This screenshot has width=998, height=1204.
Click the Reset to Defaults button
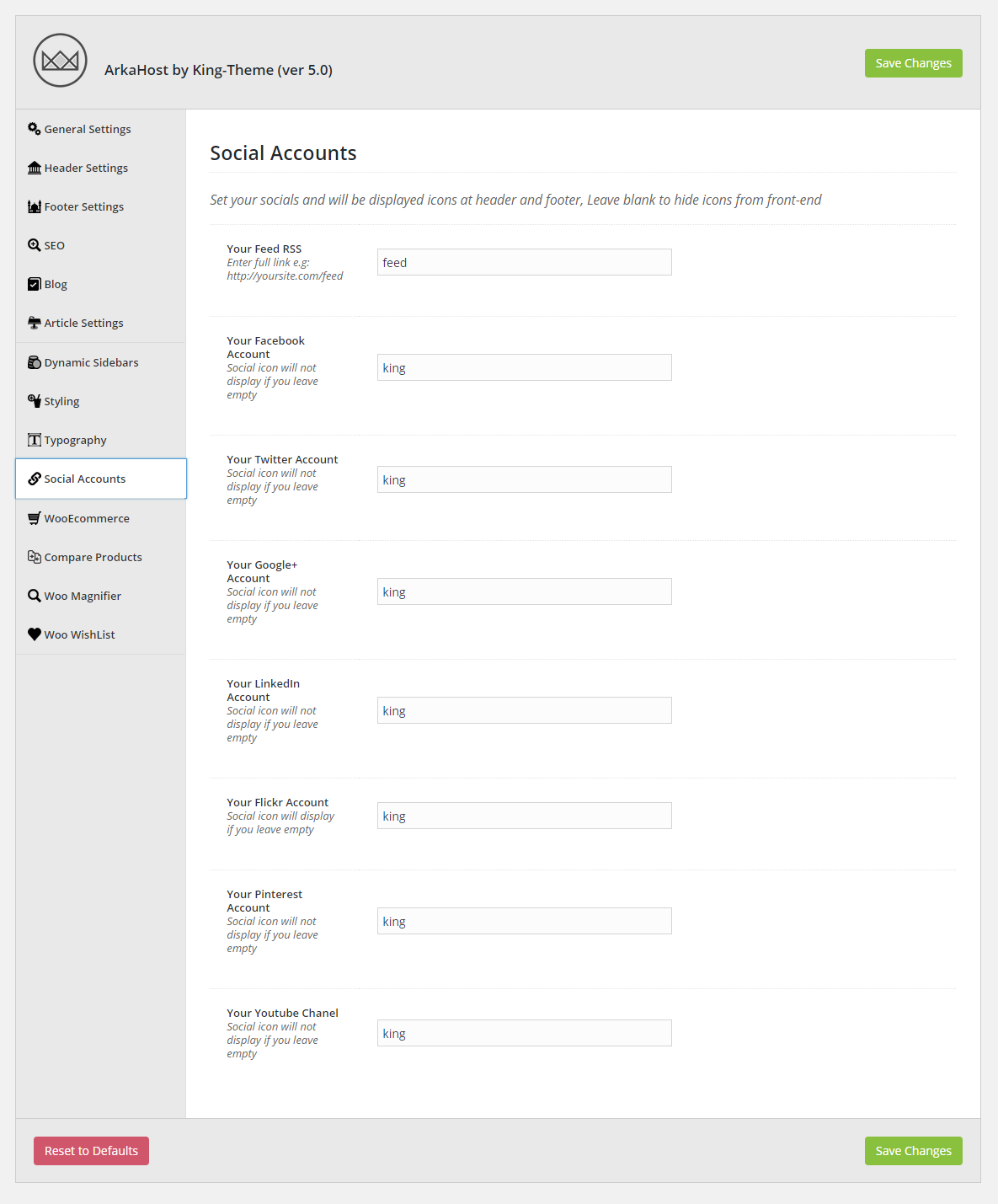coord(91,1151)
